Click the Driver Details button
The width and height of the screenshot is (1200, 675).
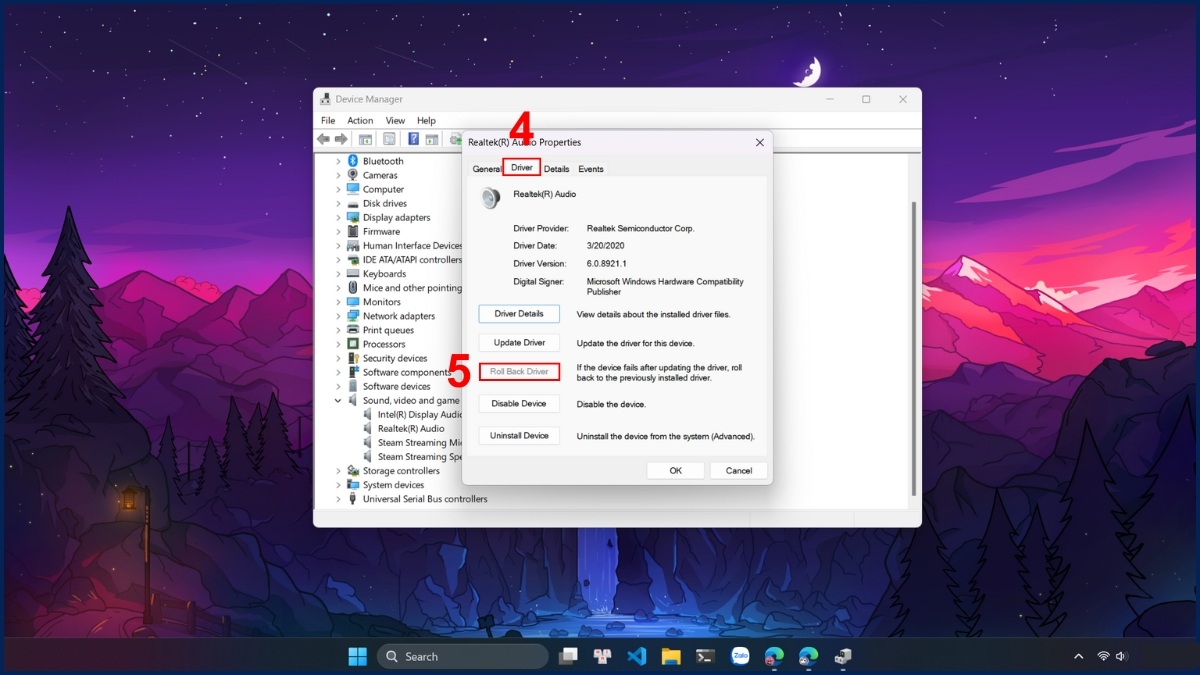519,313
